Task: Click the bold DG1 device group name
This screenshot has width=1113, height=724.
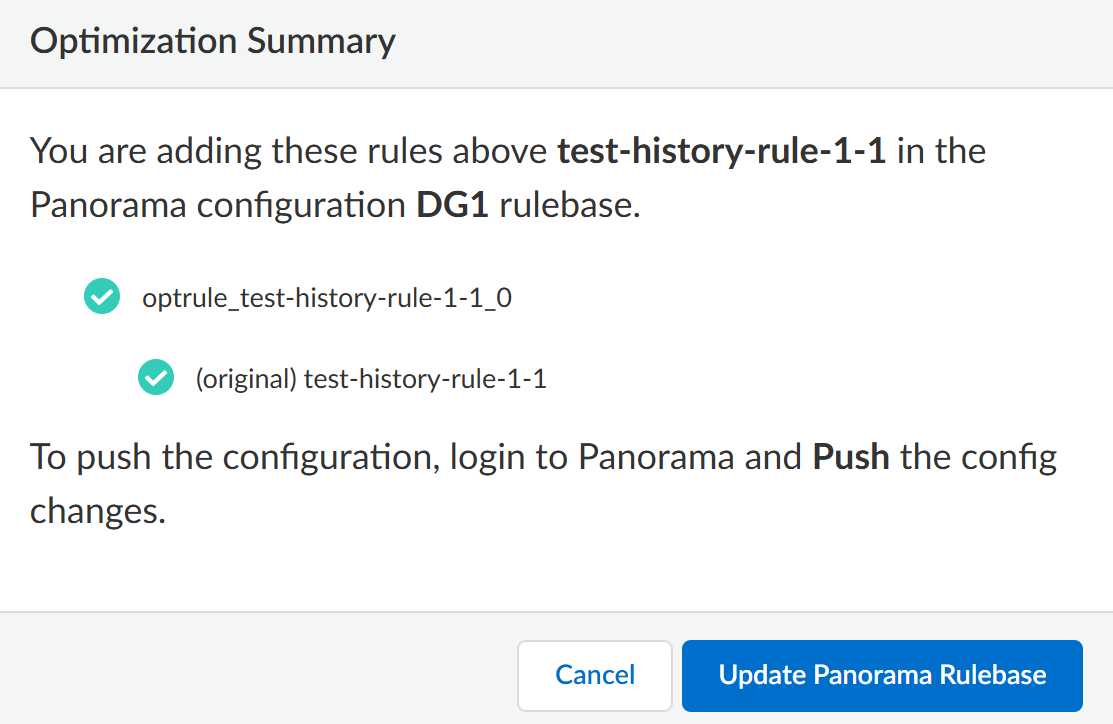Action: (453, 205)
